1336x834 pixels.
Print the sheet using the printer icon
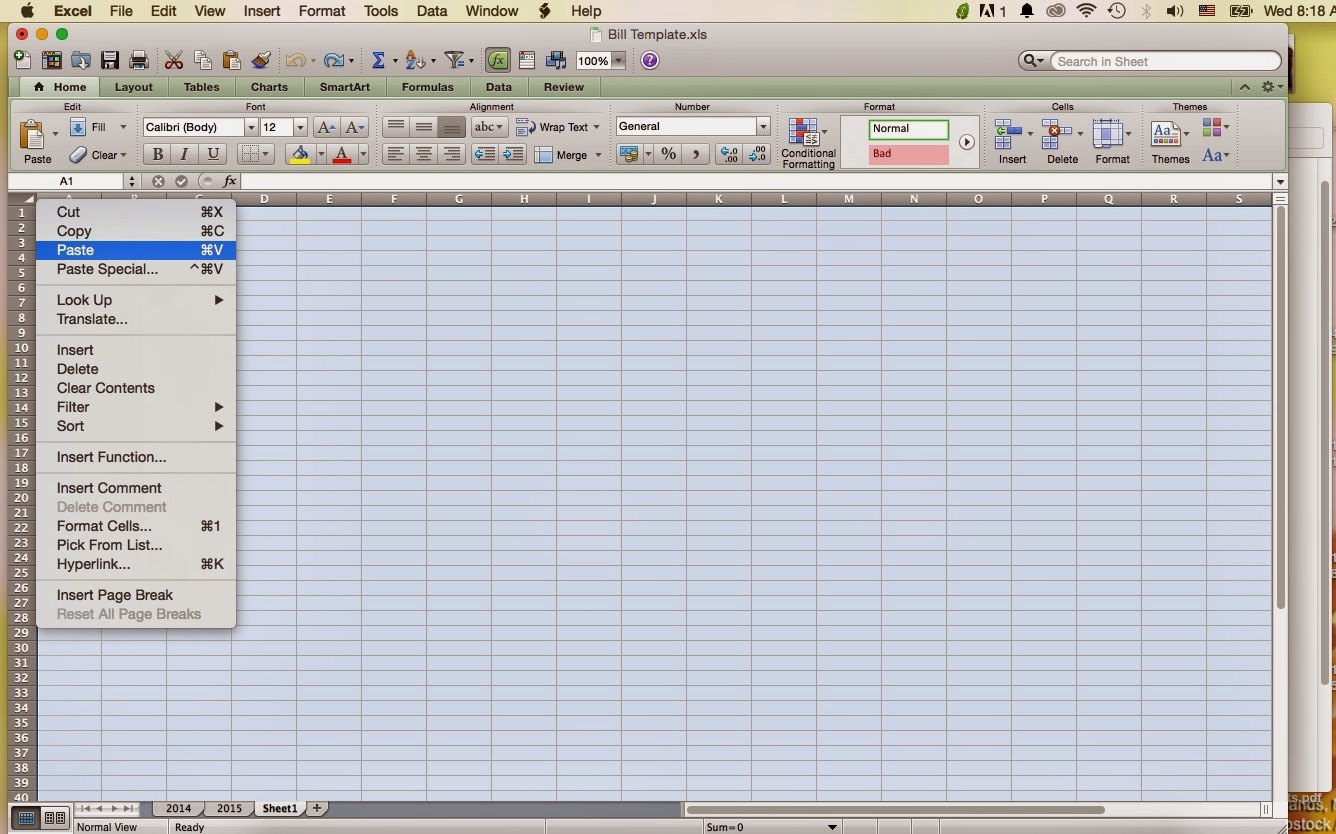coord(139,61)
